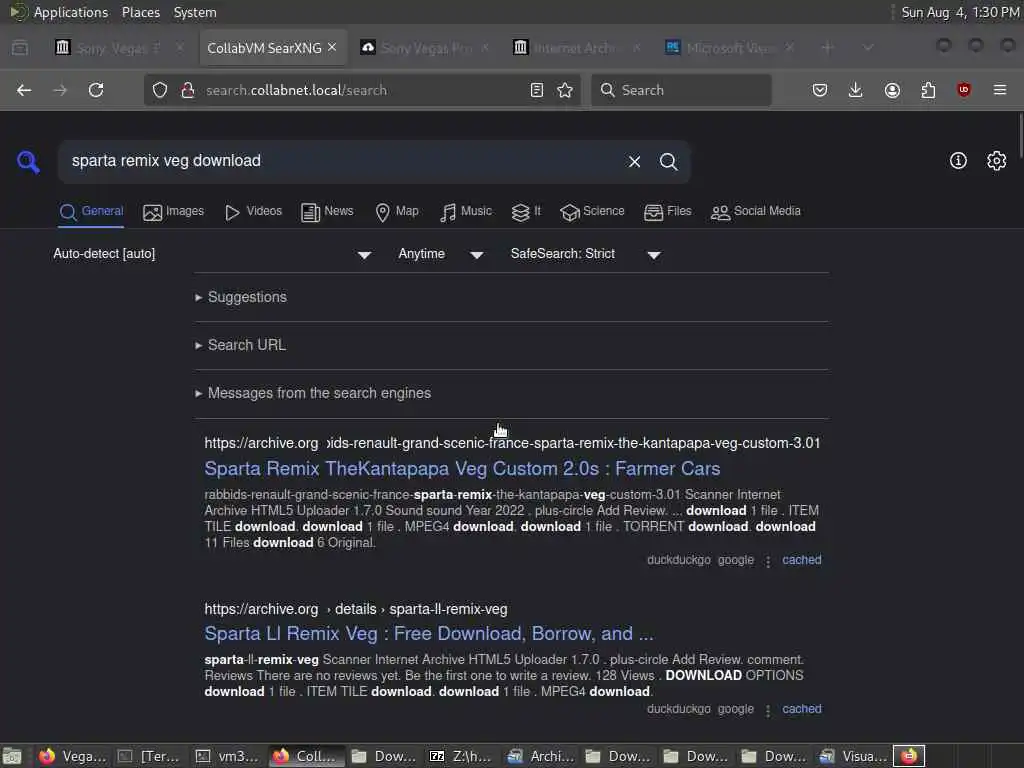Switch to the Videos search category

(253, 212)
